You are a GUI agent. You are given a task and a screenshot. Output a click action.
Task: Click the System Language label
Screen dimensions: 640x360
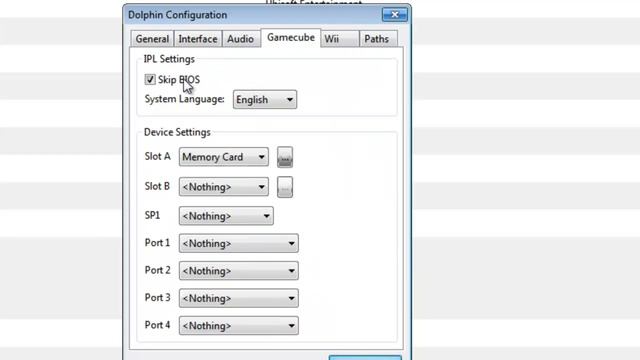(184, 99)
